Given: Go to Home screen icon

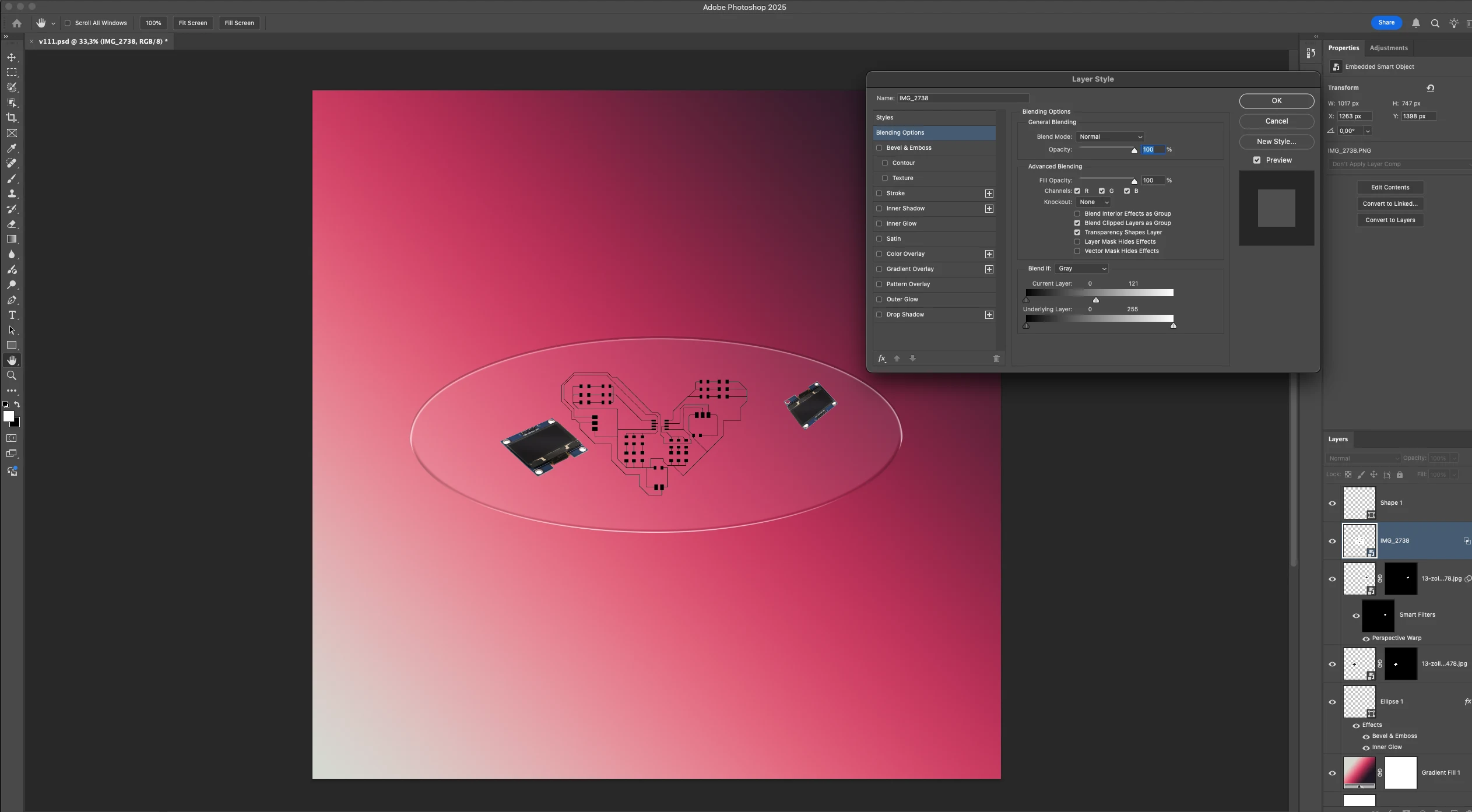Looking at the screenshot, I should tap(17, 23).
